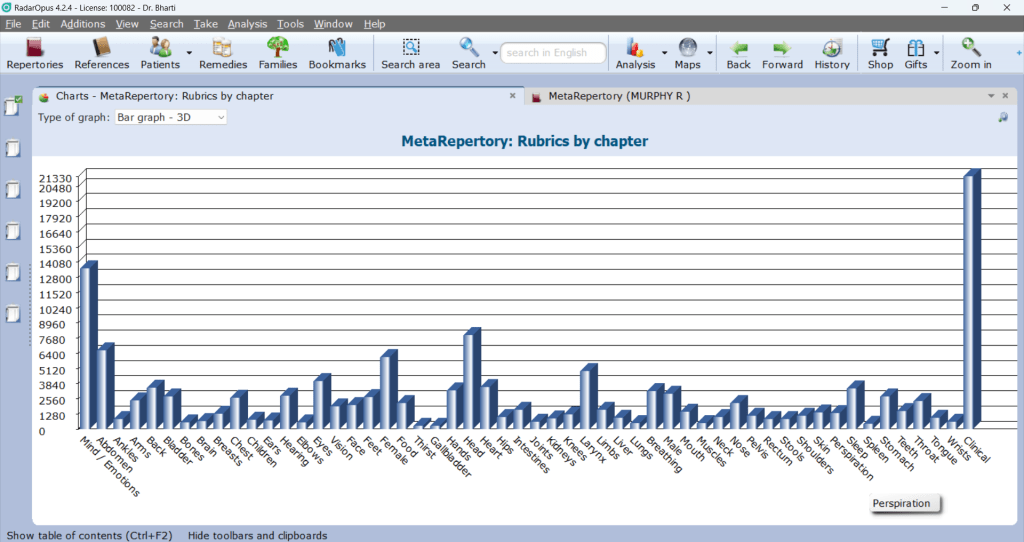Viewport: 1024px width, 542px height.
Task: Open the Remedies toolbar icon
Action: (x=223, y=54)
